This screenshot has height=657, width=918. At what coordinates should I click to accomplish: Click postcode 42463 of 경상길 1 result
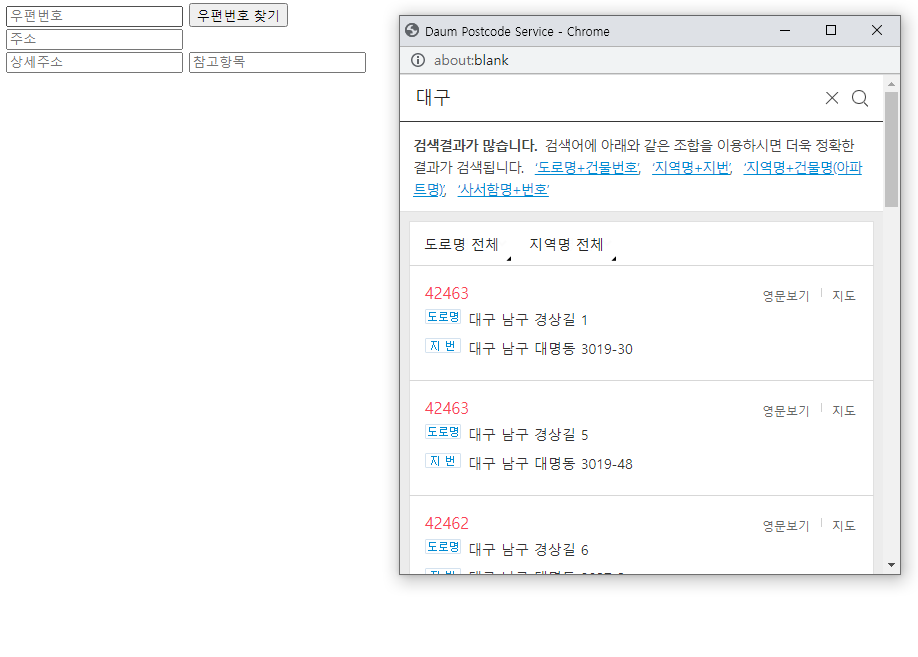pyautogui.click(x=447, y=293)
